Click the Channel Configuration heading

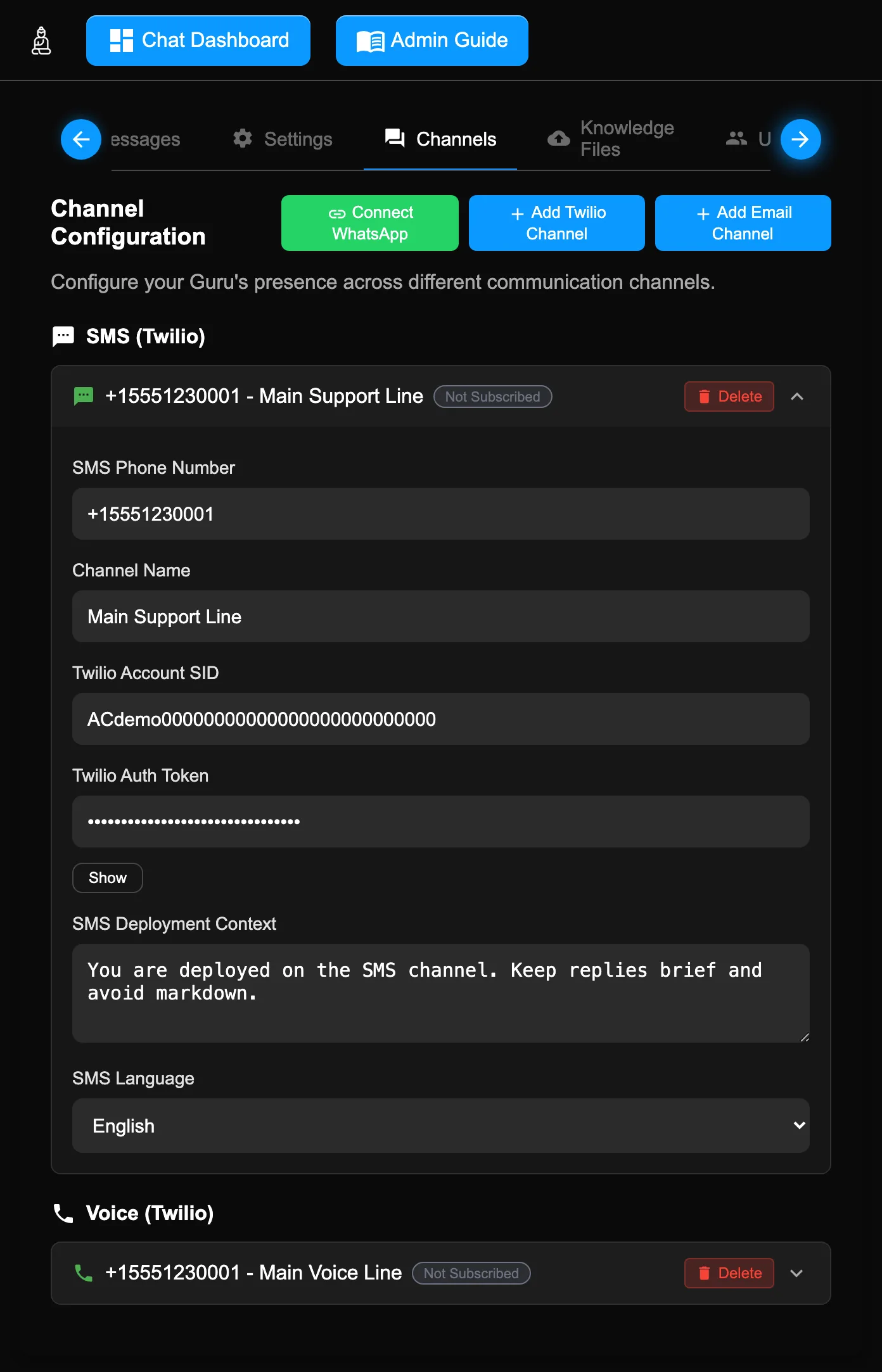coord(129,222)
